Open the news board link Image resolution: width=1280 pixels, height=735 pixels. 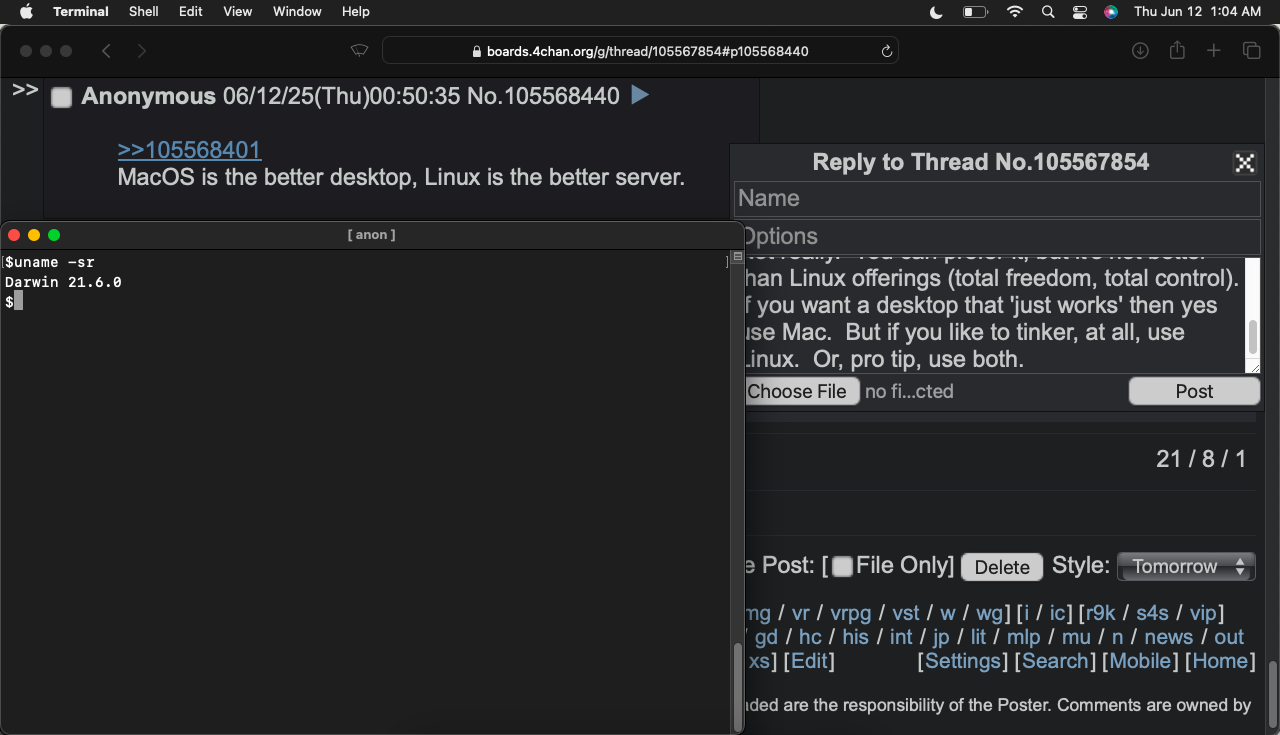point(1169,637)
